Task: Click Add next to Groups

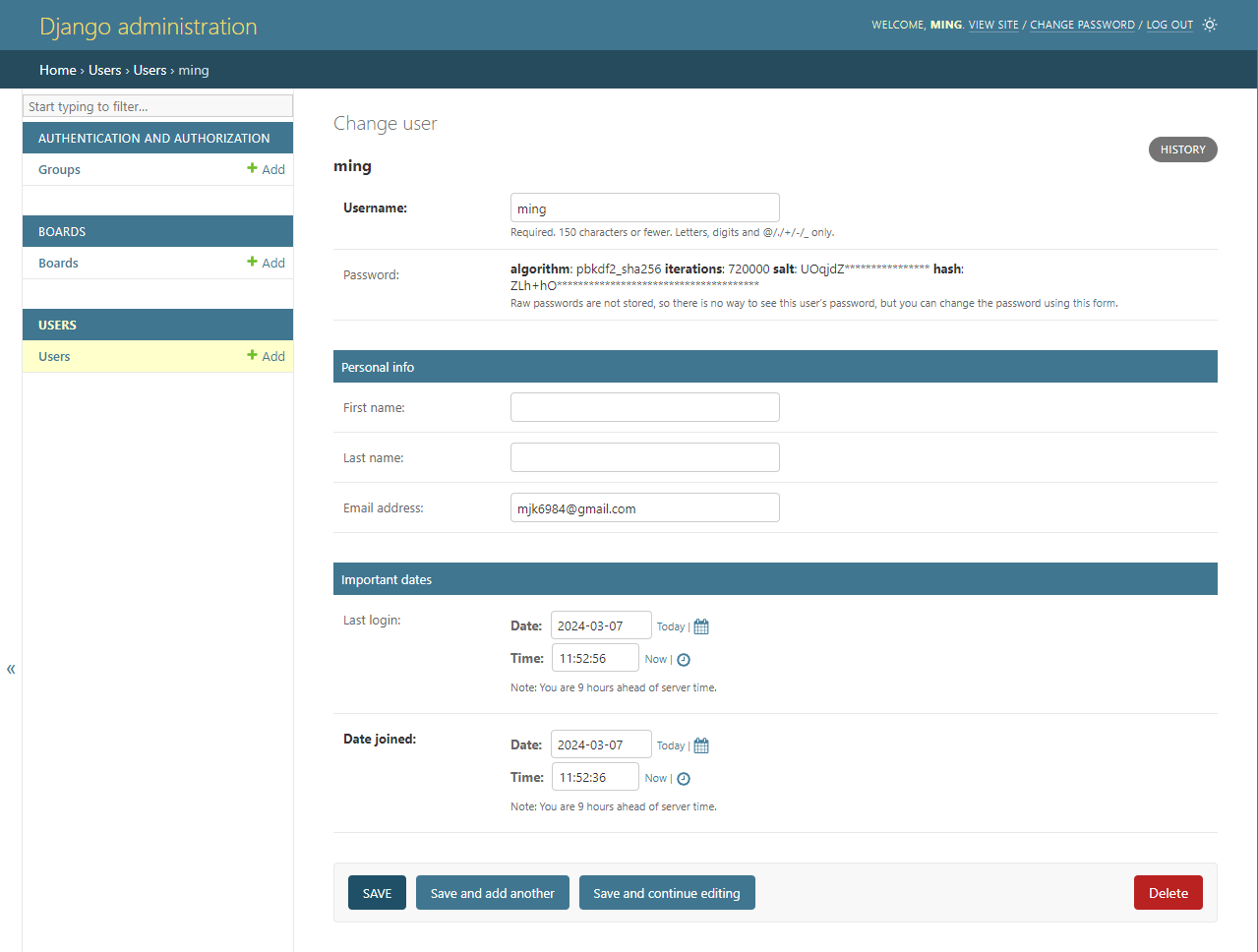Action: pos(267,169)
